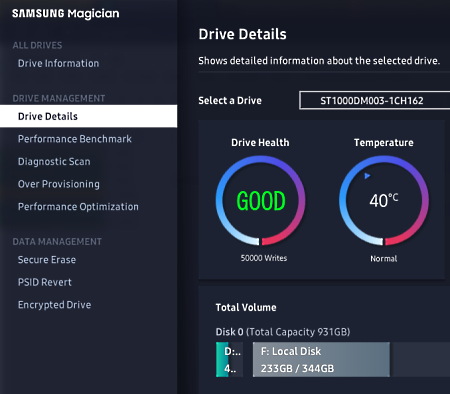Click the '233GB / 344GB' usage text
The width and height of the screenshot is (450, 394).
(297, 368)
